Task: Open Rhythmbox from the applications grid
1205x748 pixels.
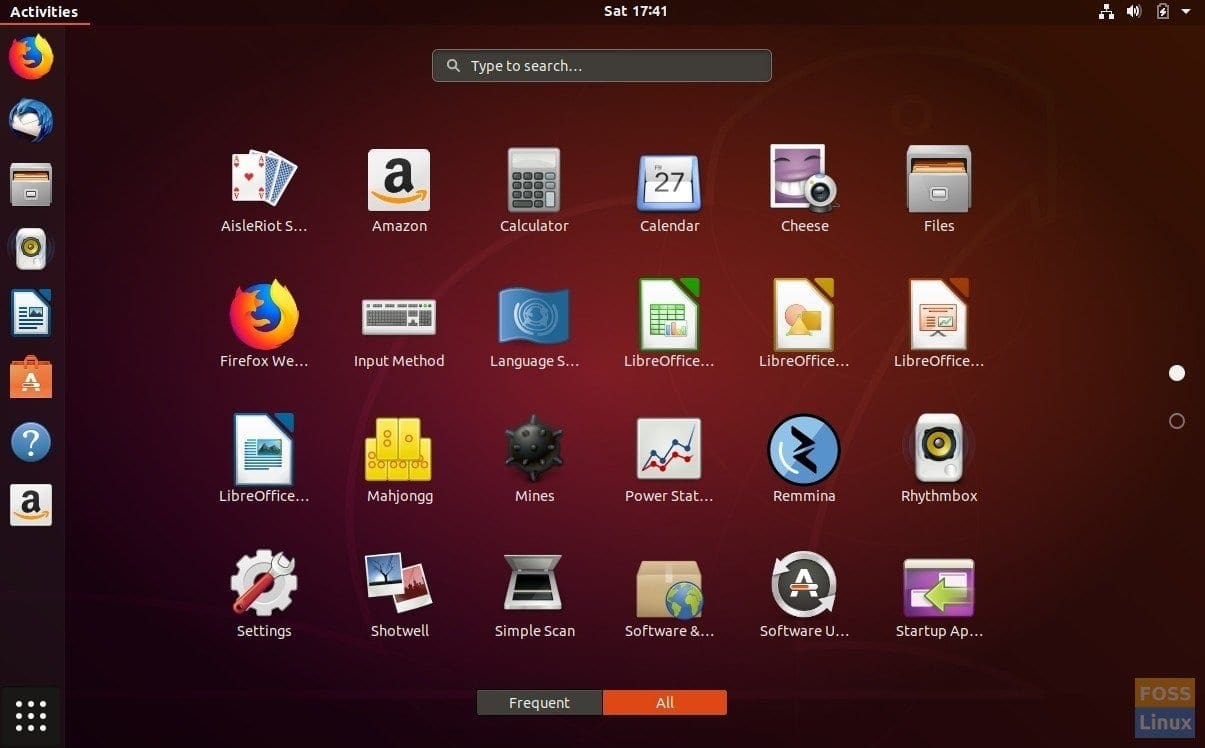Action: click(939, 450)
